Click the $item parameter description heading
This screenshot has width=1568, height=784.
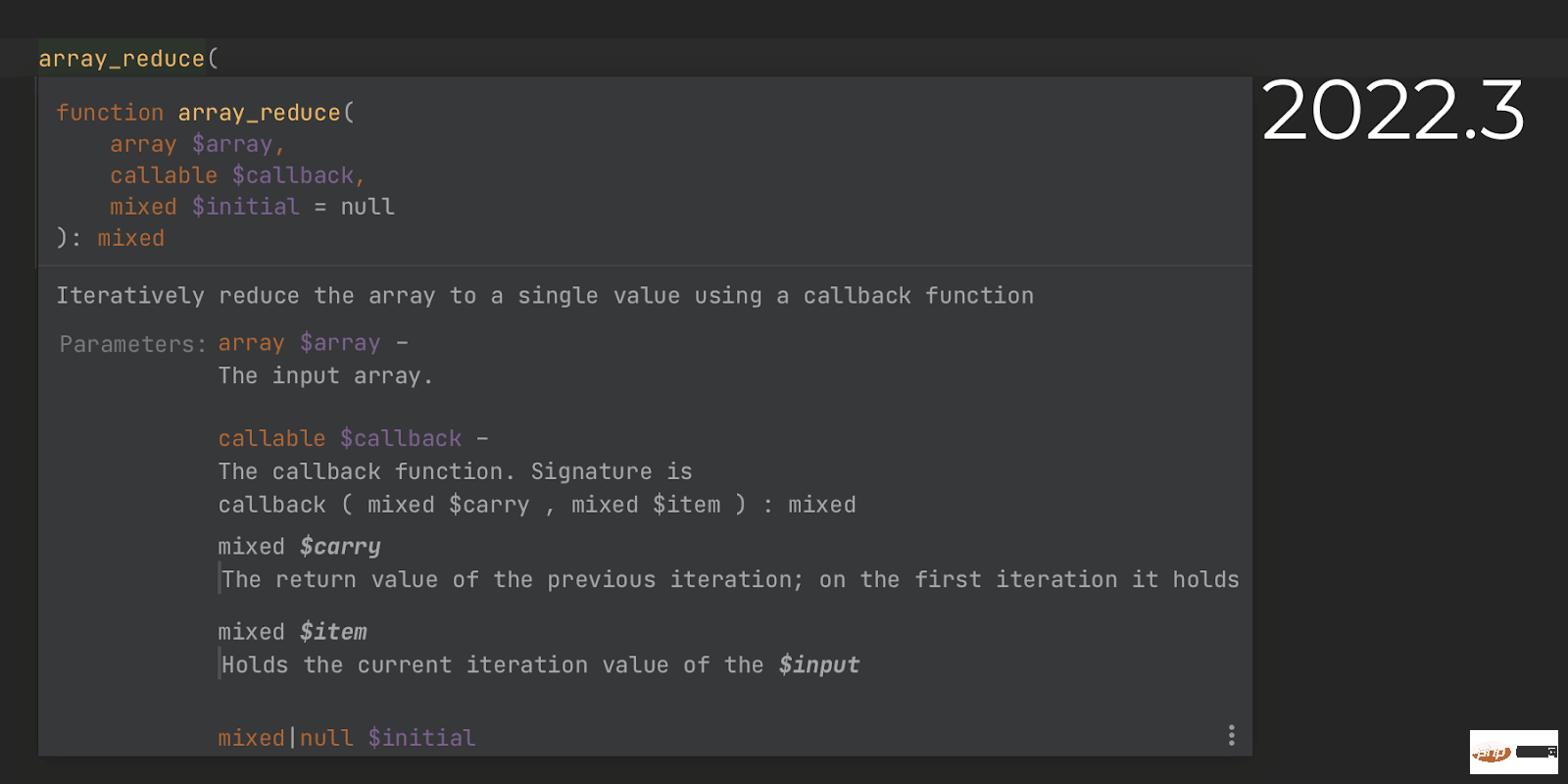pyautogui.click(x=293, y=631)
